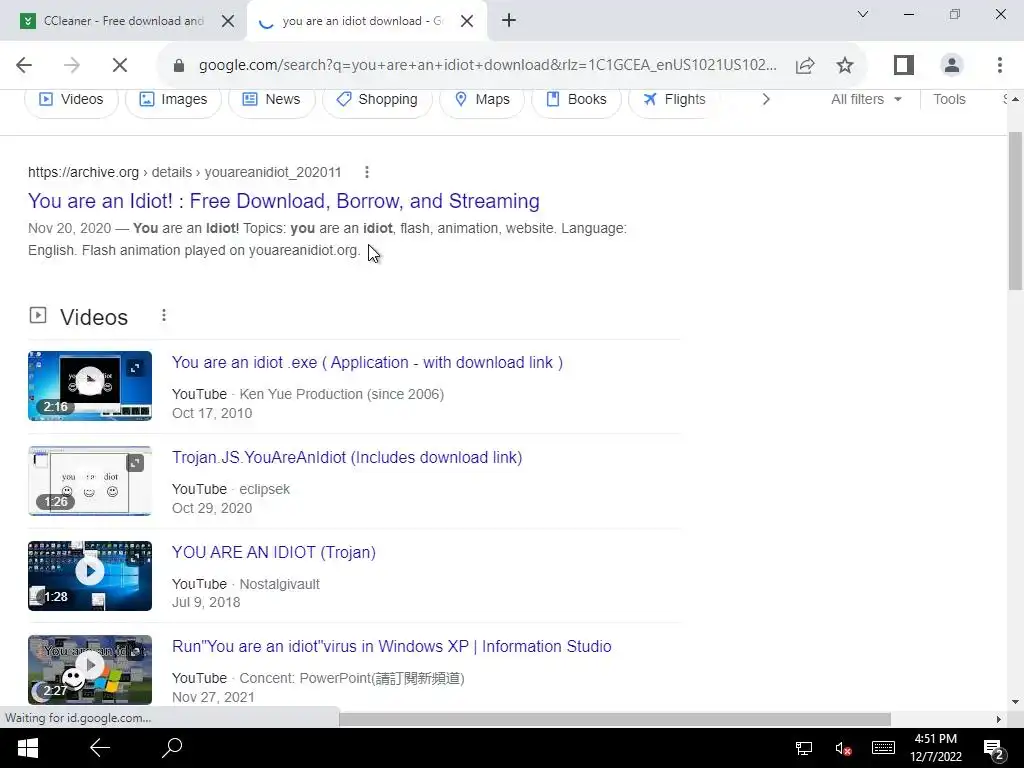Open Windows taskbar search
The height and width of the screenshot is (768, 1024).
pyautogui.click(x=172, y=748)
